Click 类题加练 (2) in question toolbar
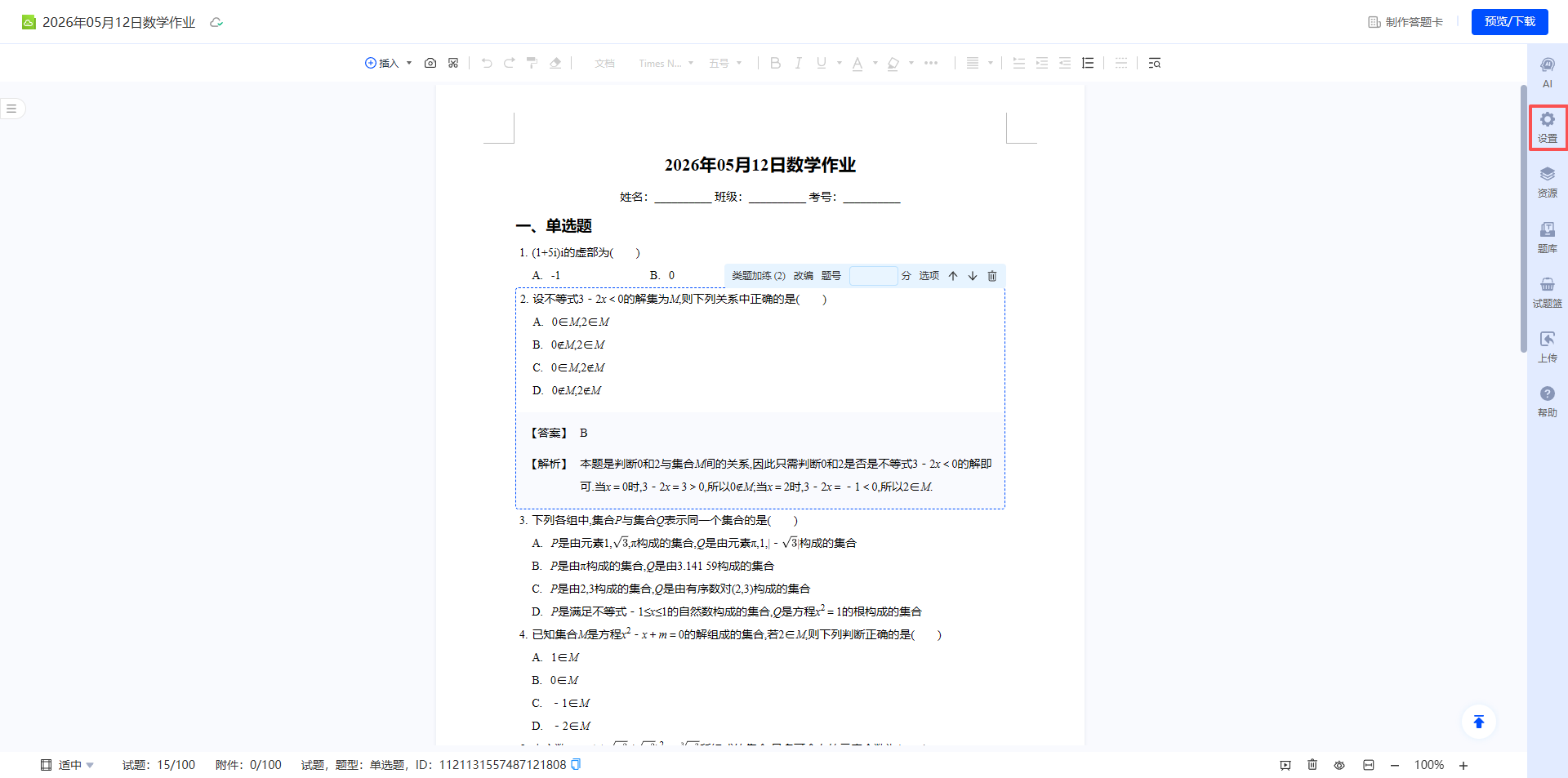This screenshot has width=1568, height=778. point(759,276)
